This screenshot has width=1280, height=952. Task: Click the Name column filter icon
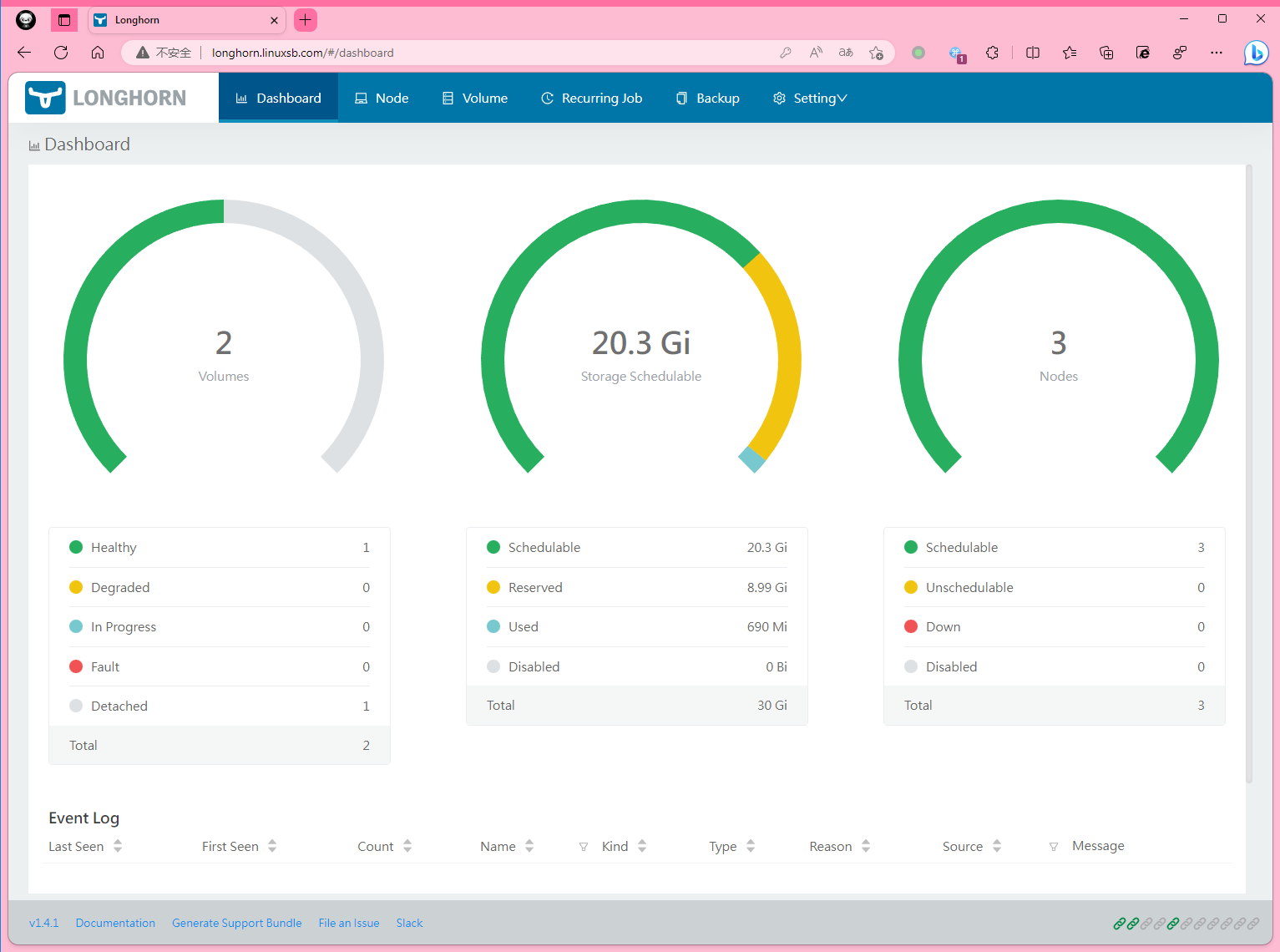[x=583, y=847]
